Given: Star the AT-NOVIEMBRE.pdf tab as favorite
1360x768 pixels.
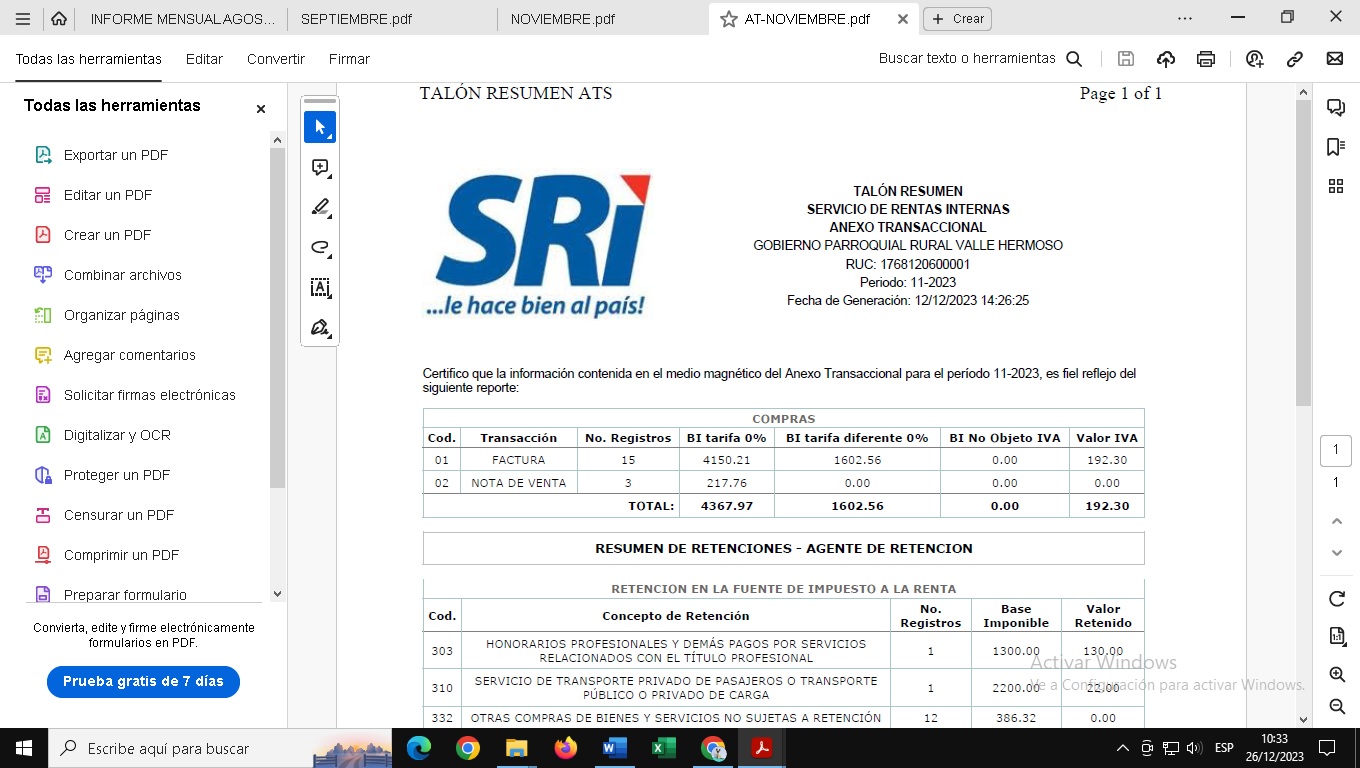Looking at the screenshot, I should [728, 19].
